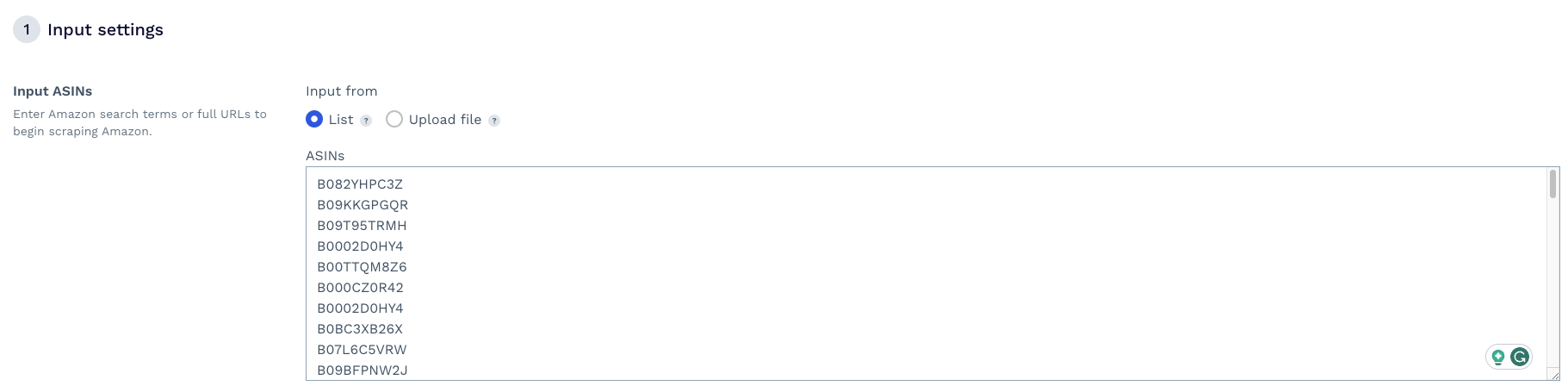
Task: Click the Input settings section heading
Action: [x=105, y=29]
